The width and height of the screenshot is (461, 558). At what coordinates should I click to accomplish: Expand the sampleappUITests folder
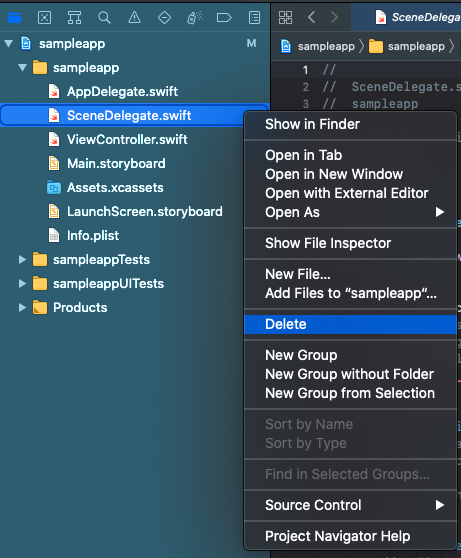click(22, 284)
